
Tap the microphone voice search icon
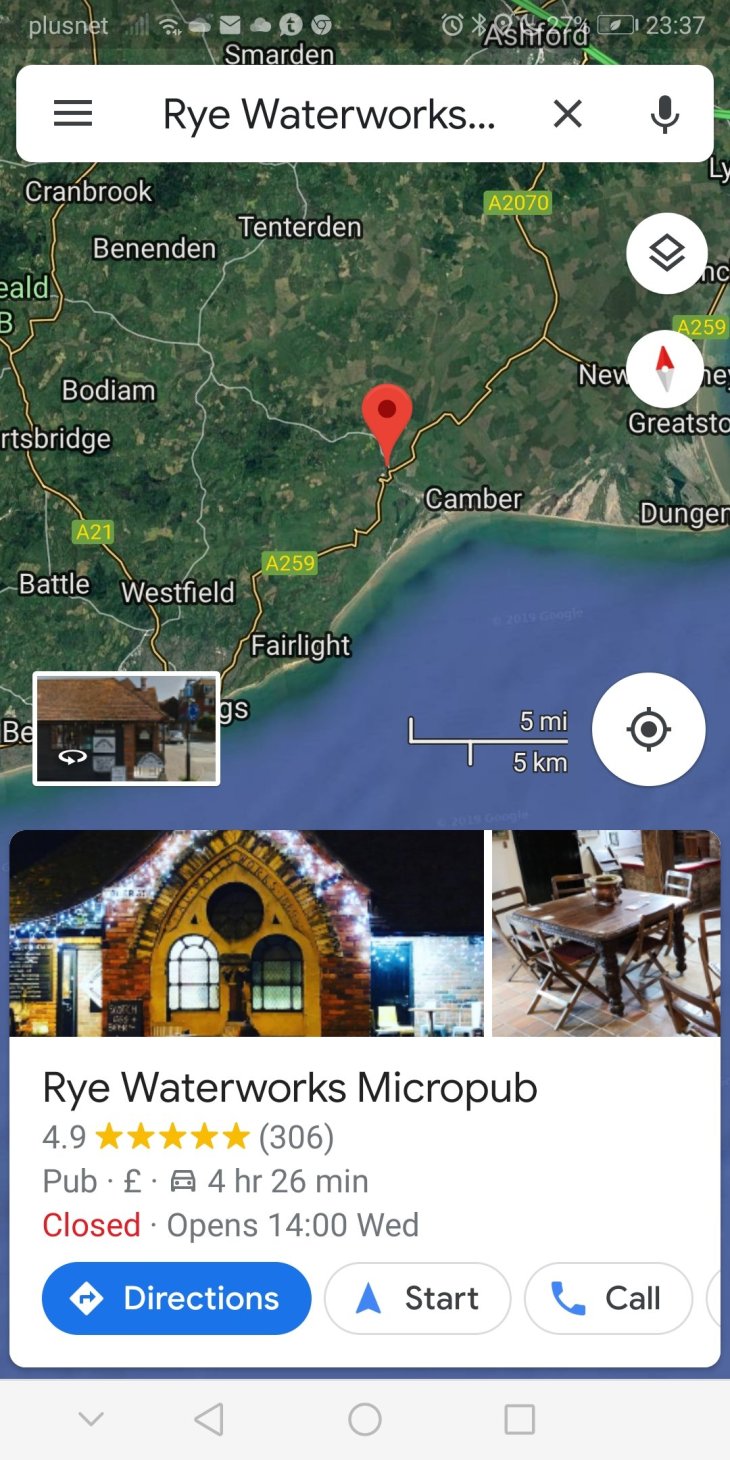click(664, 114)
